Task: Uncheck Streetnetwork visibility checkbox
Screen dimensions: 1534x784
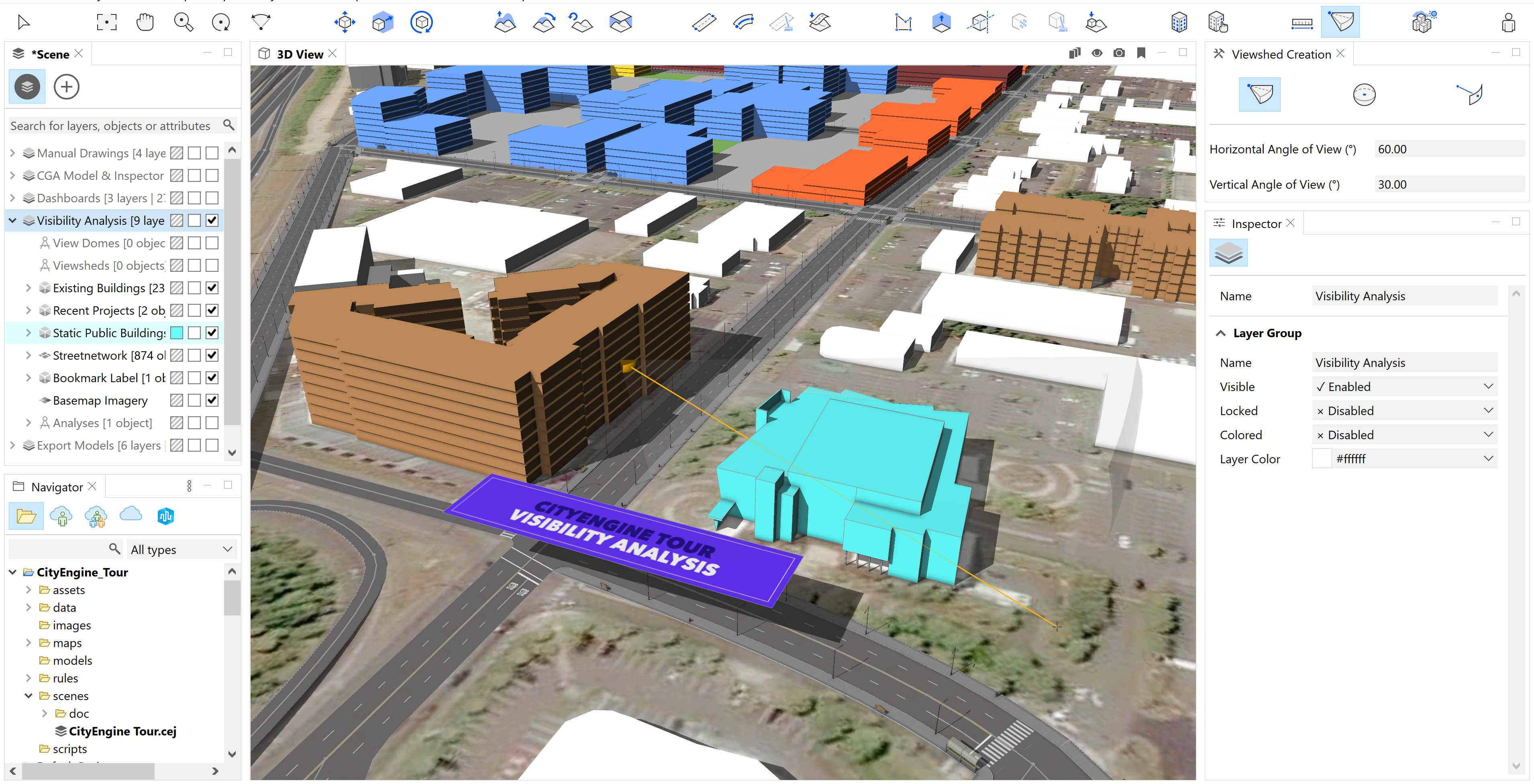Action: coord(212,355)
